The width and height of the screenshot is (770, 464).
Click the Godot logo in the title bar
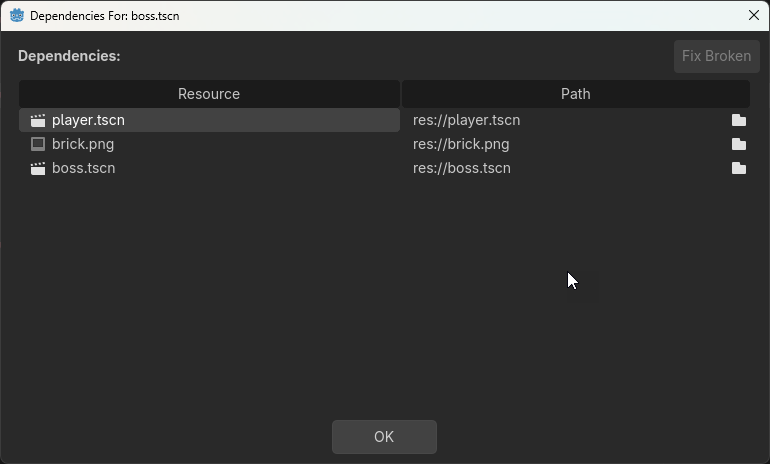click(17, 16)
